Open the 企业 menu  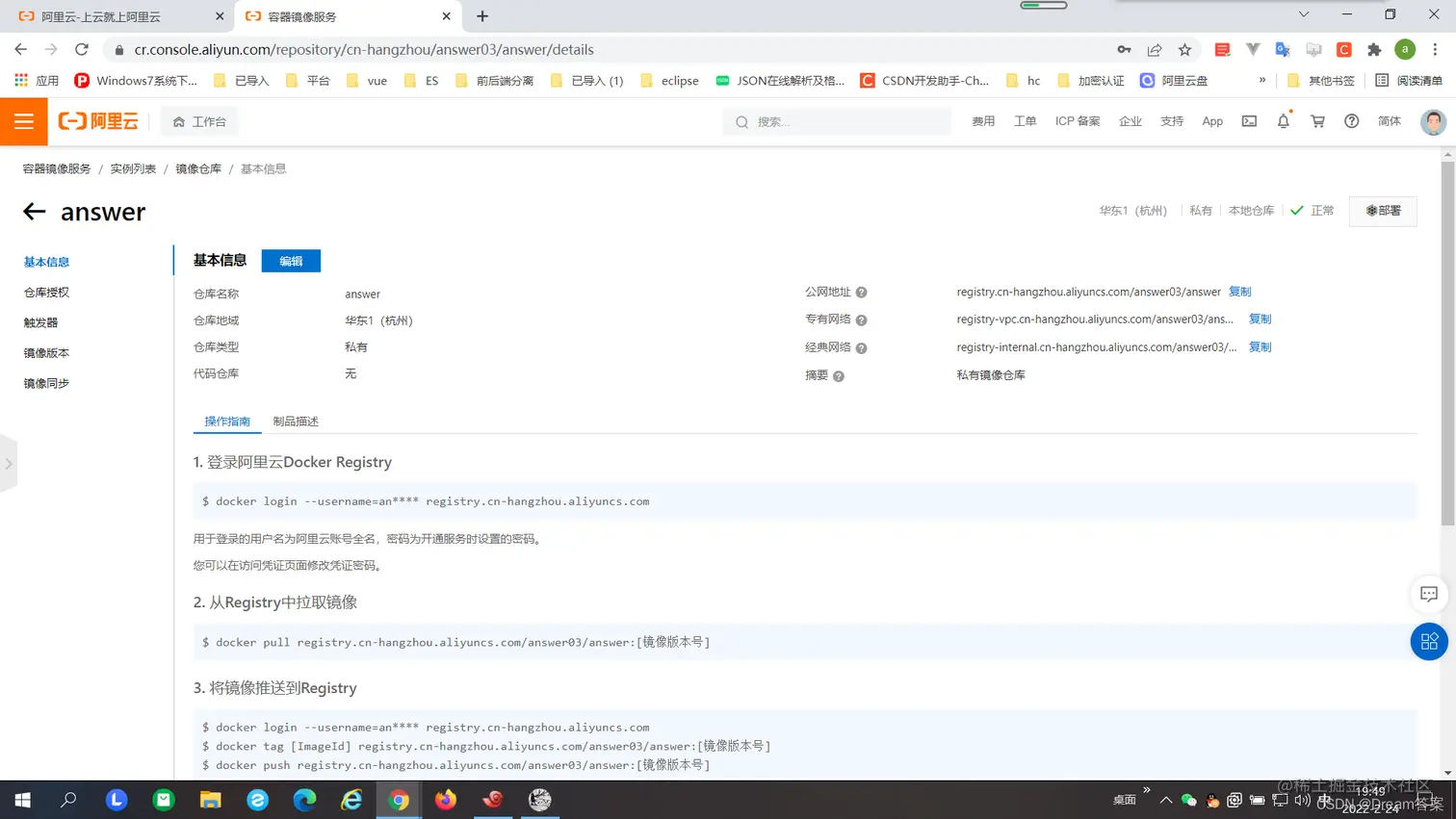pos(1131,121)
